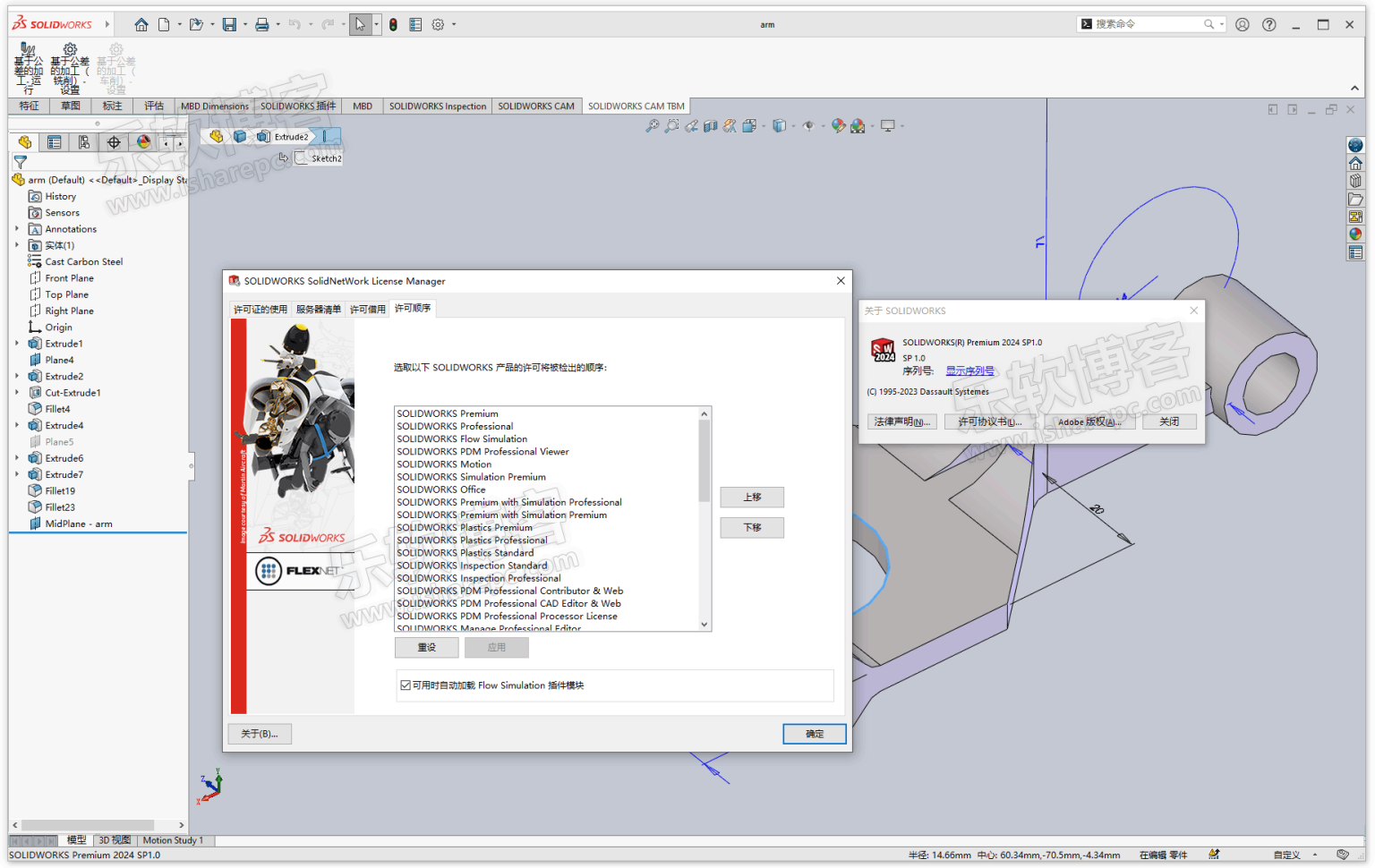
Task: Switch to the SOLIDWORKS CAM ribbon tab
Action: click(536, 106)
